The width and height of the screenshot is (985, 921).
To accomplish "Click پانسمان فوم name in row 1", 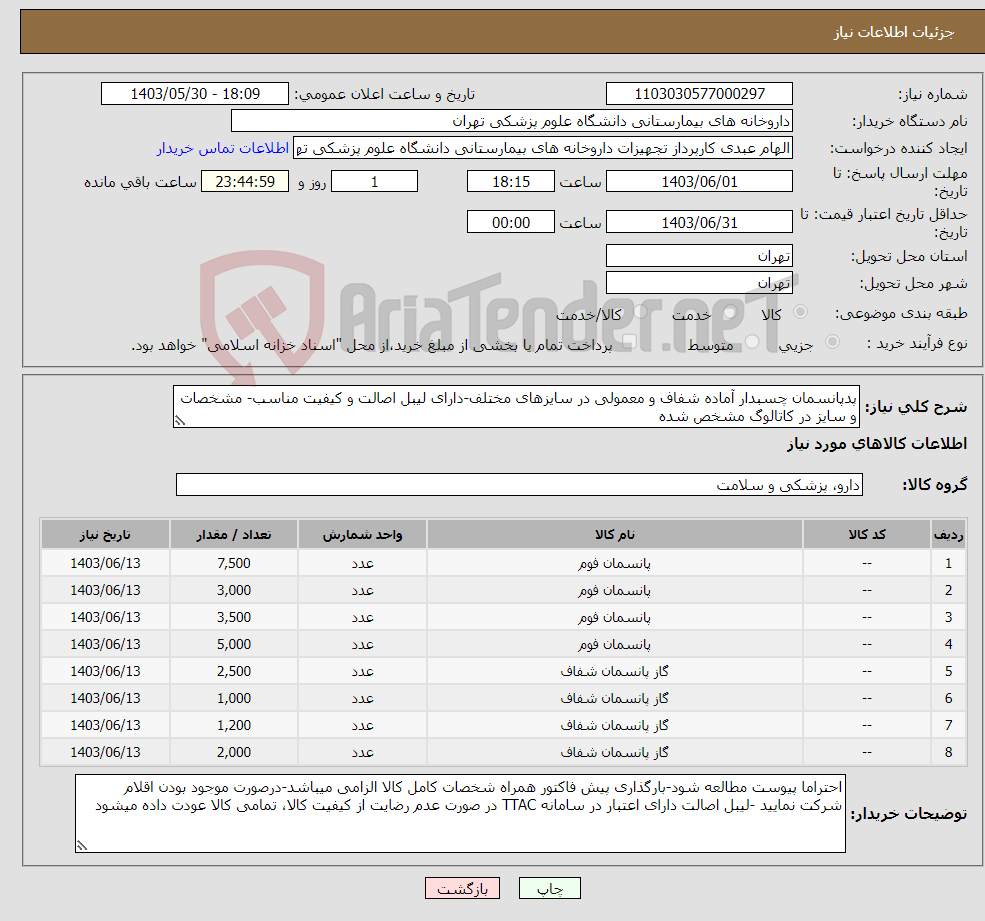I will click(614, 564).
